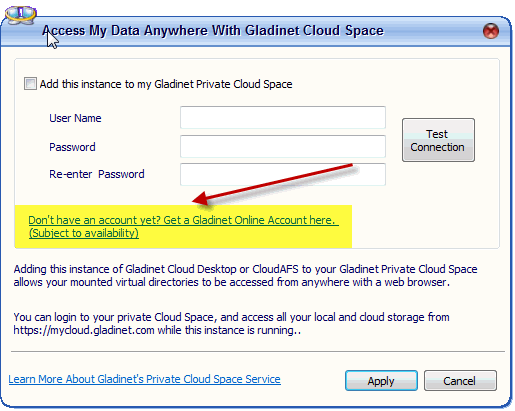Click into the Password input box
This screenshot has height=411, width=515.
pos(283,146)
